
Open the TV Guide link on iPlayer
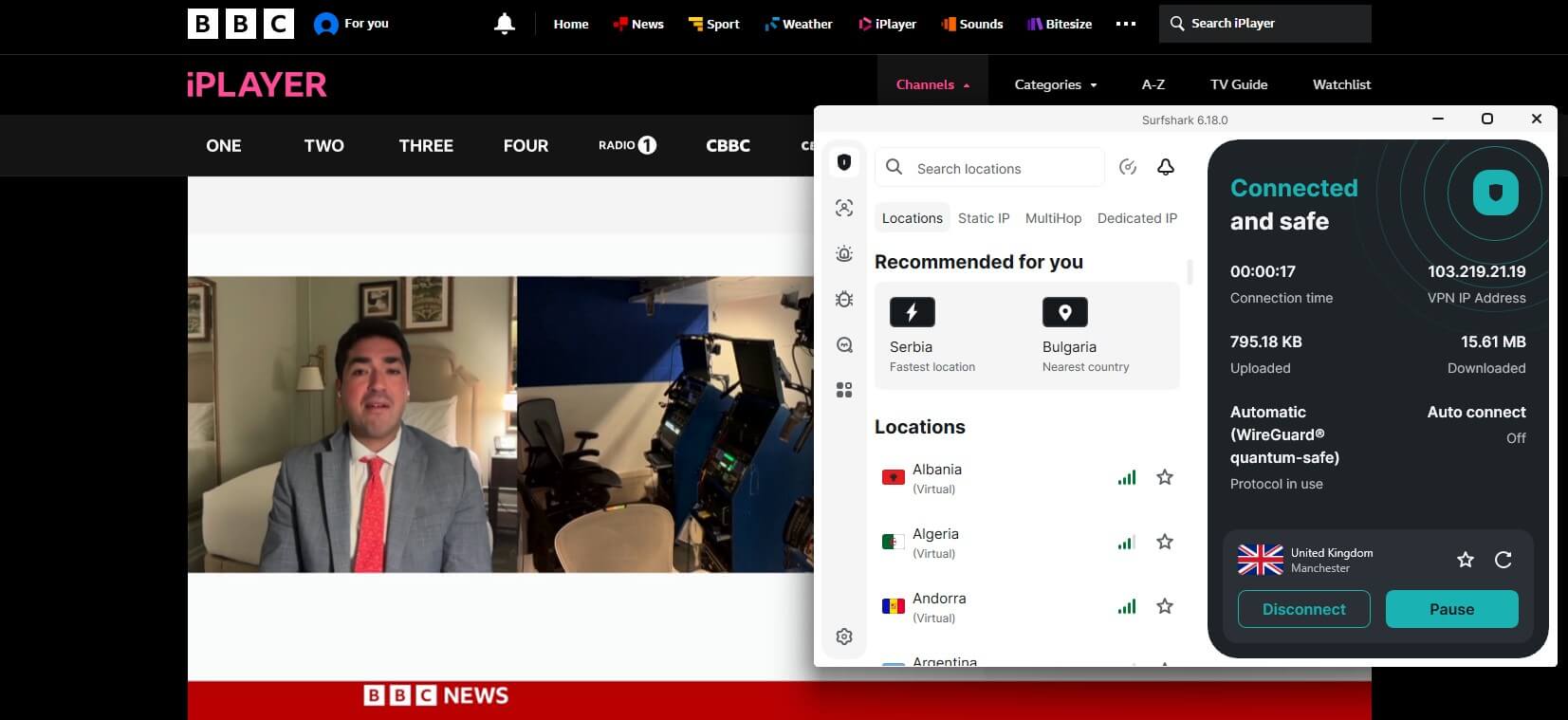1239,84
